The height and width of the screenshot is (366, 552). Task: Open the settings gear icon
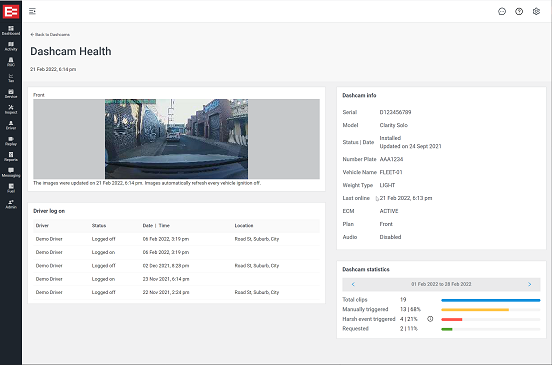pyautogui.click(x=536, y=11)
